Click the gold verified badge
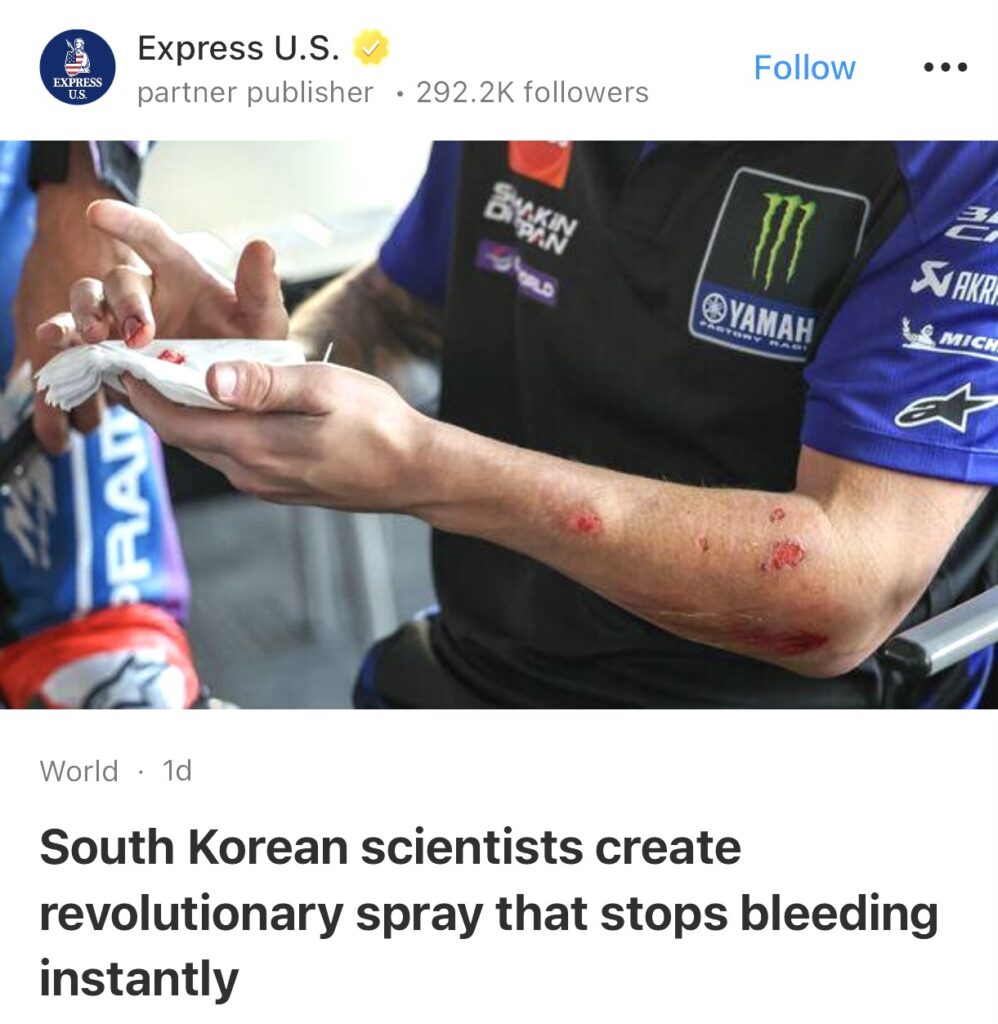998x1024 pixels. (371, 49)
